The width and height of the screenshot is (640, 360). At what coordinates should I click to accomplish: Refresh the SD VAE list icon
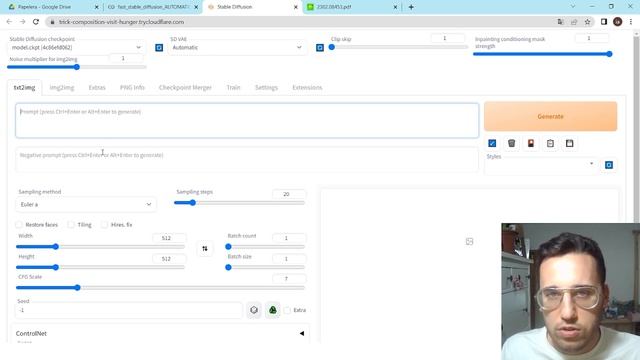[x=320, y=48]
